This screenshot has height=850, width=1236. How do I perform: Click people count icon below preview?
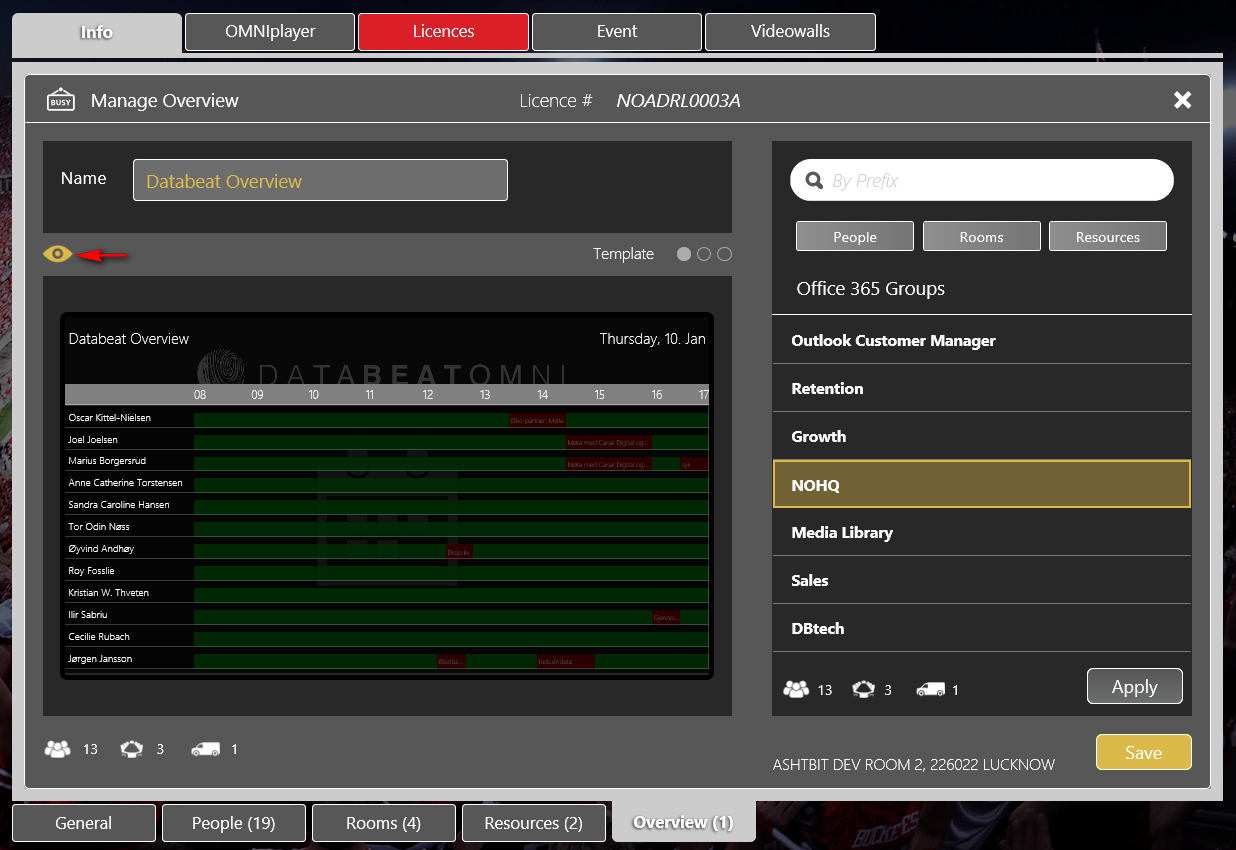coord(57,748)
